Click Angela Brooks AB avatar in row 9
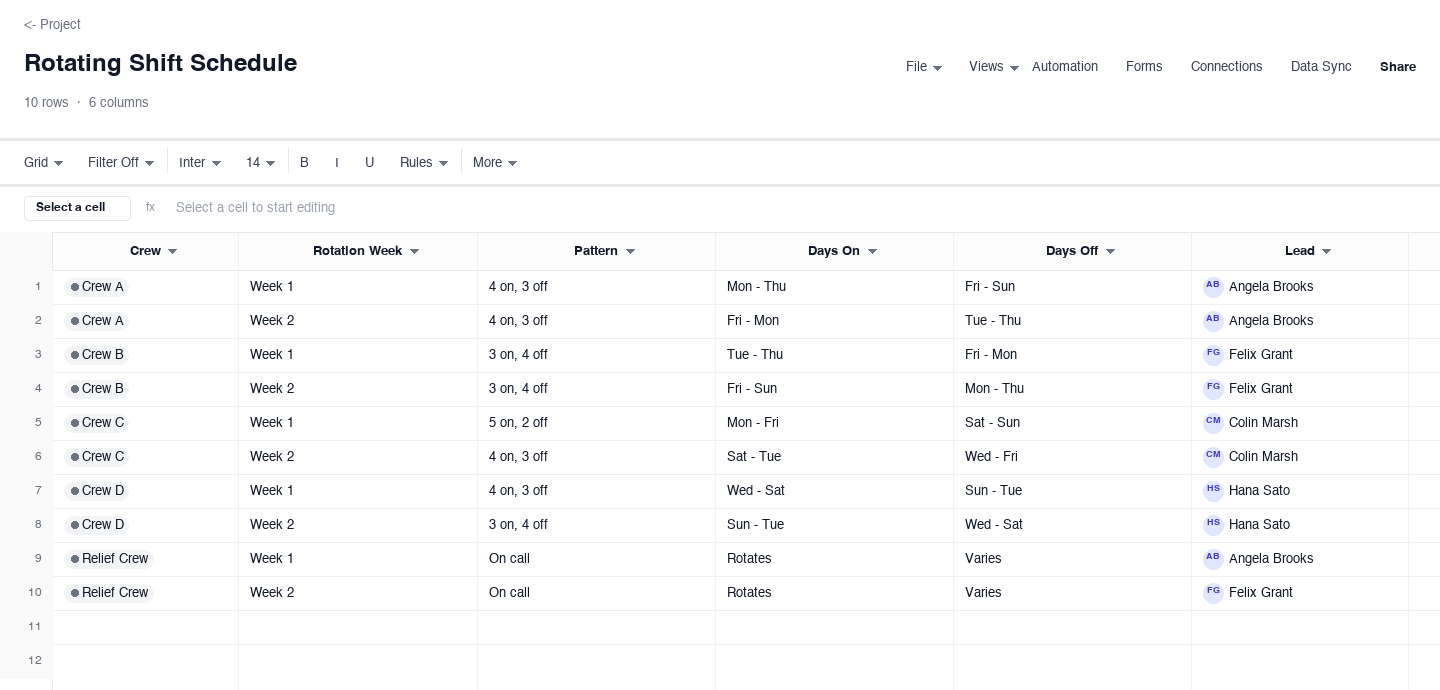Viewport: 1440px width, 690px height. coord(1213,559)
